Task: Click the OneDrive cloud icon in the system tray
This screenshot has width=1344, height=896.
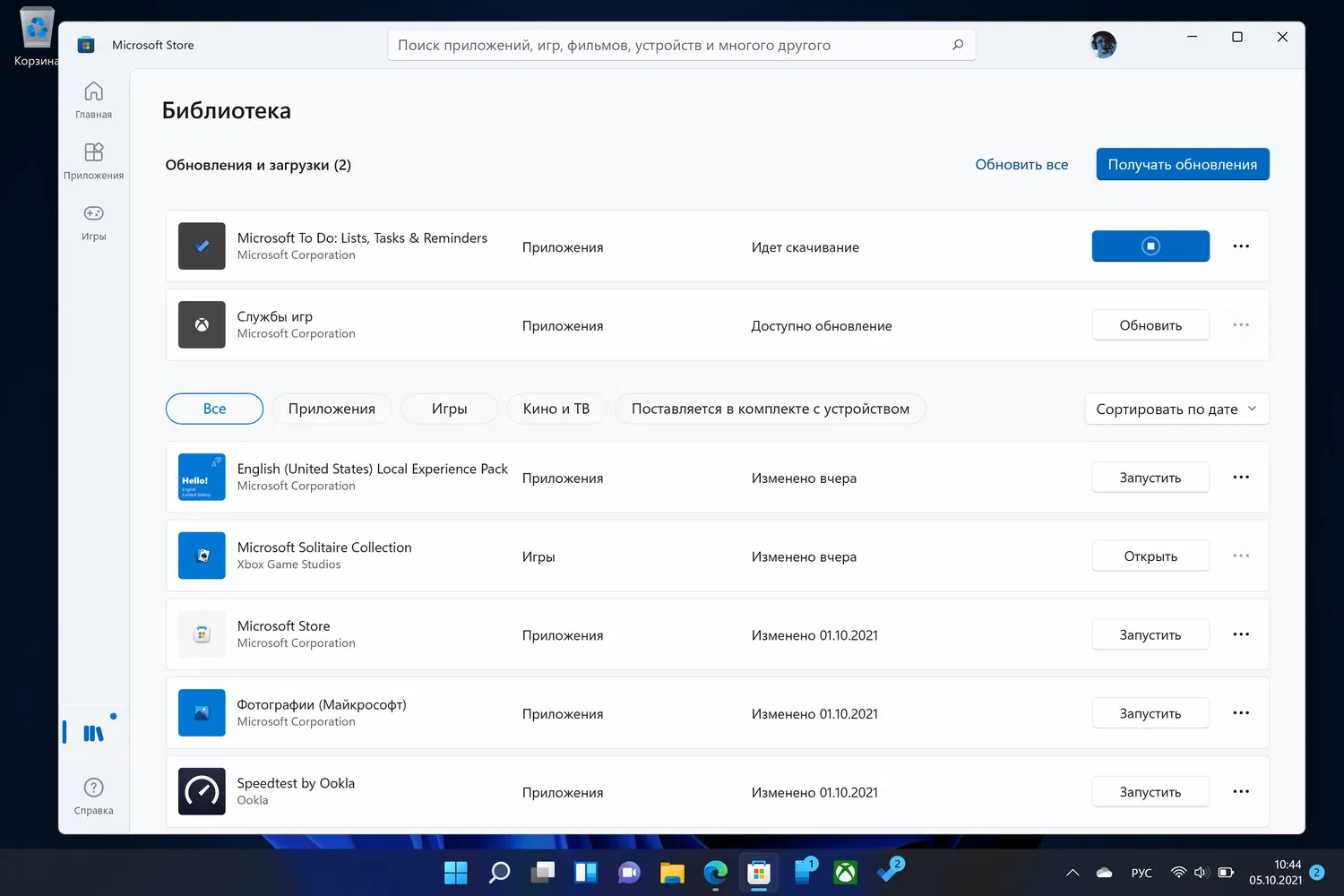Action: coord(1104,873)
